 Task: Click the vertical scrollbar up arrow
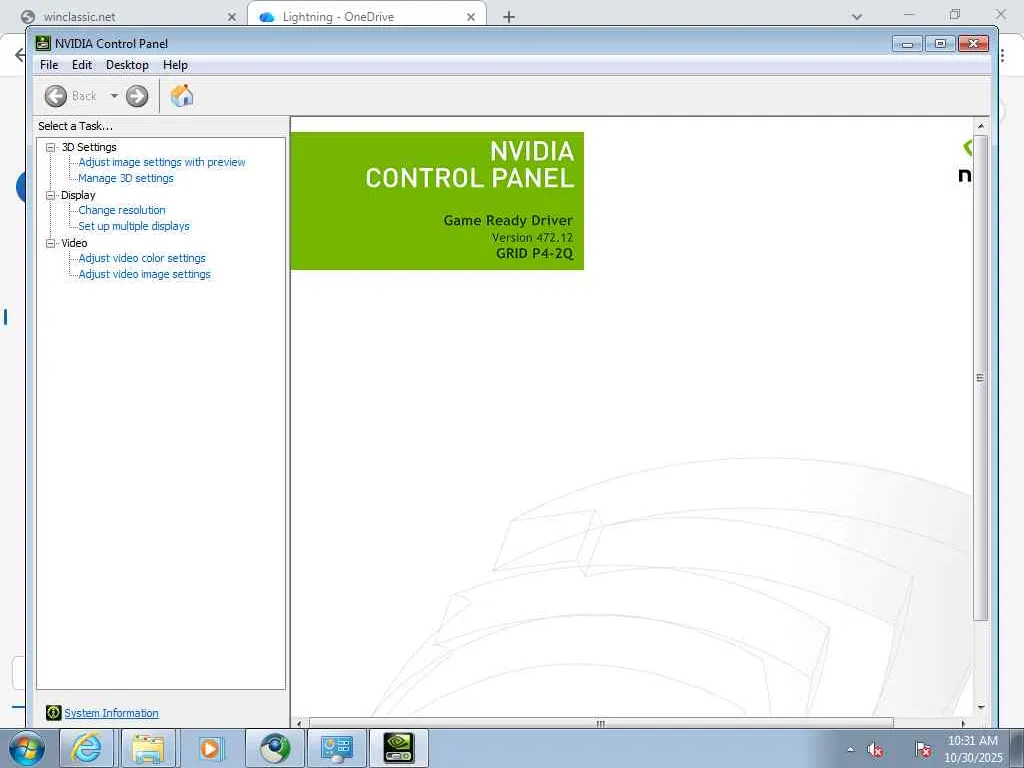(x=980, y=125)
